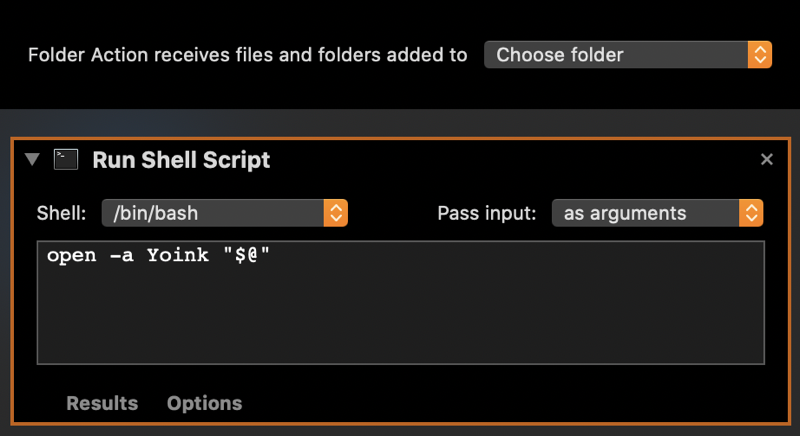Click the orange arrows on Pass input selector
This screenshot has height=436, width=800.
751,213
